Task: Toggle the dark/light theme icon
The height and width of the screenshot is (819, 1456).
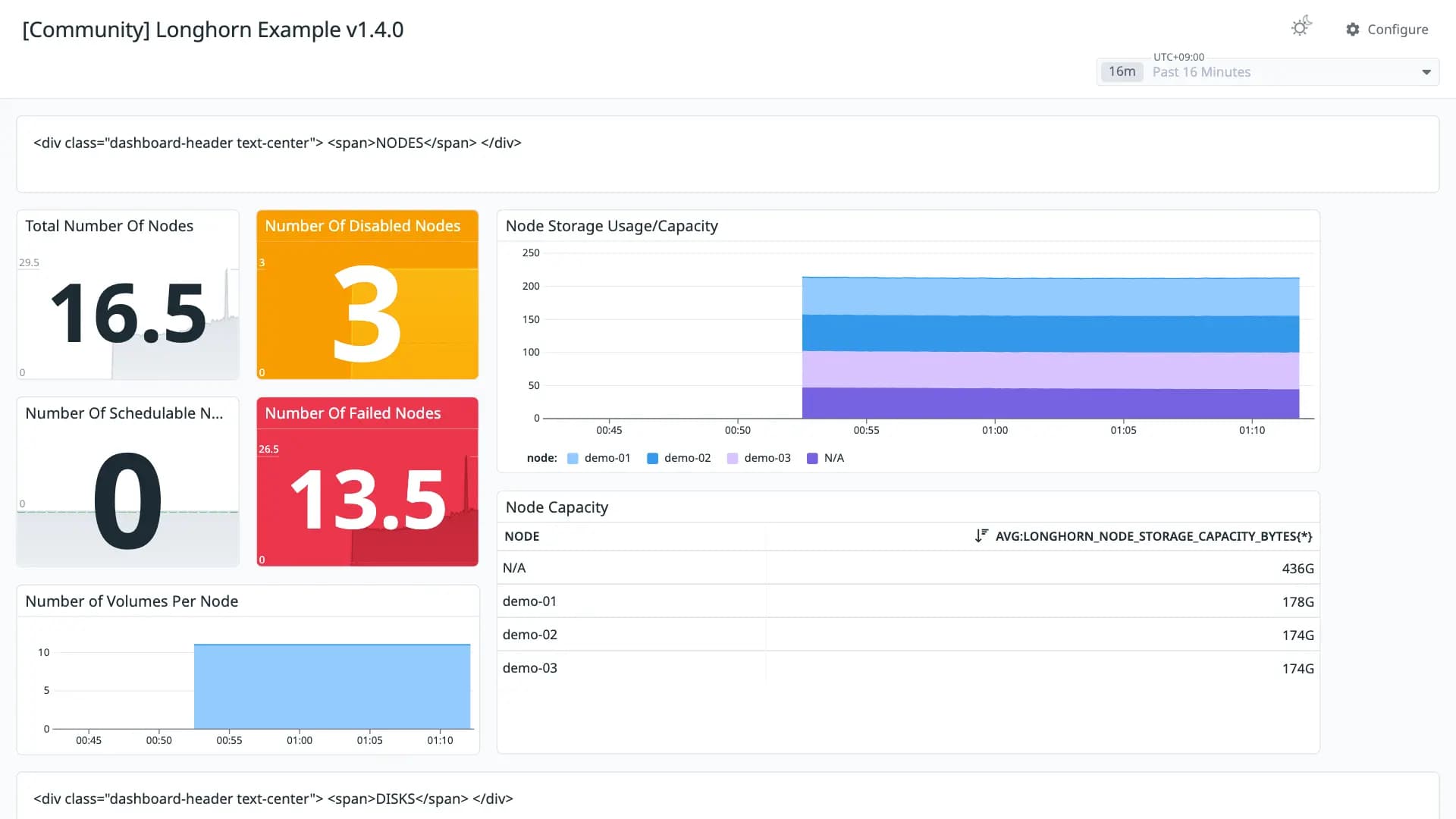Action: tap(1301, 27)
